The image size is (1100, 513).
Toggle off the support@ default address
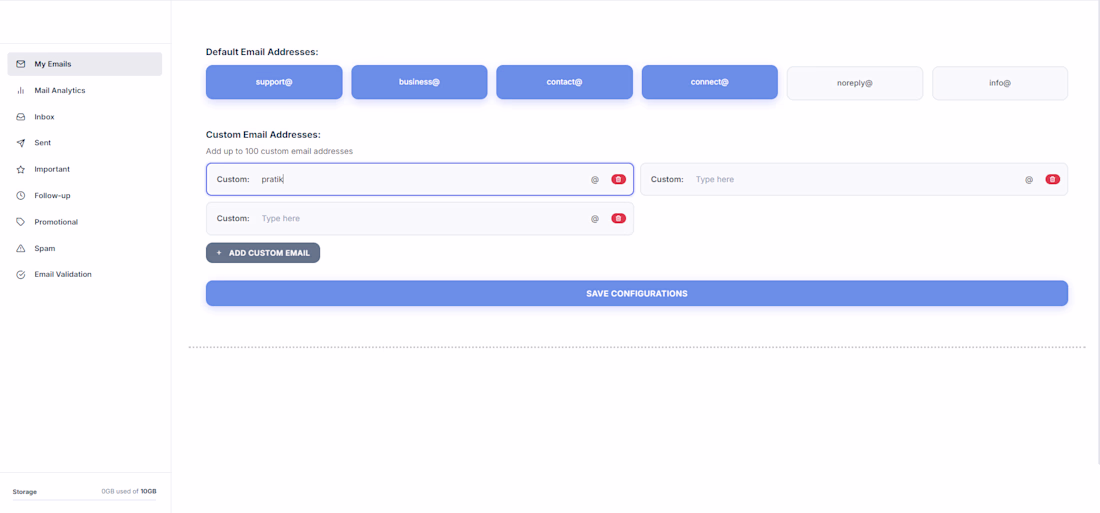point(274,82)
